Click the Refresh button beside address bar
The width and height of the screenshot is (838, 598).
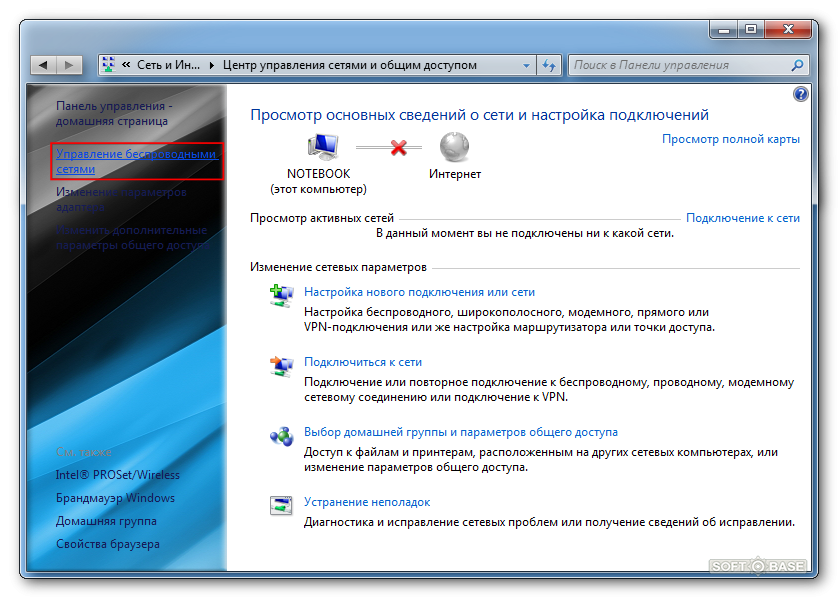(549, 65)
